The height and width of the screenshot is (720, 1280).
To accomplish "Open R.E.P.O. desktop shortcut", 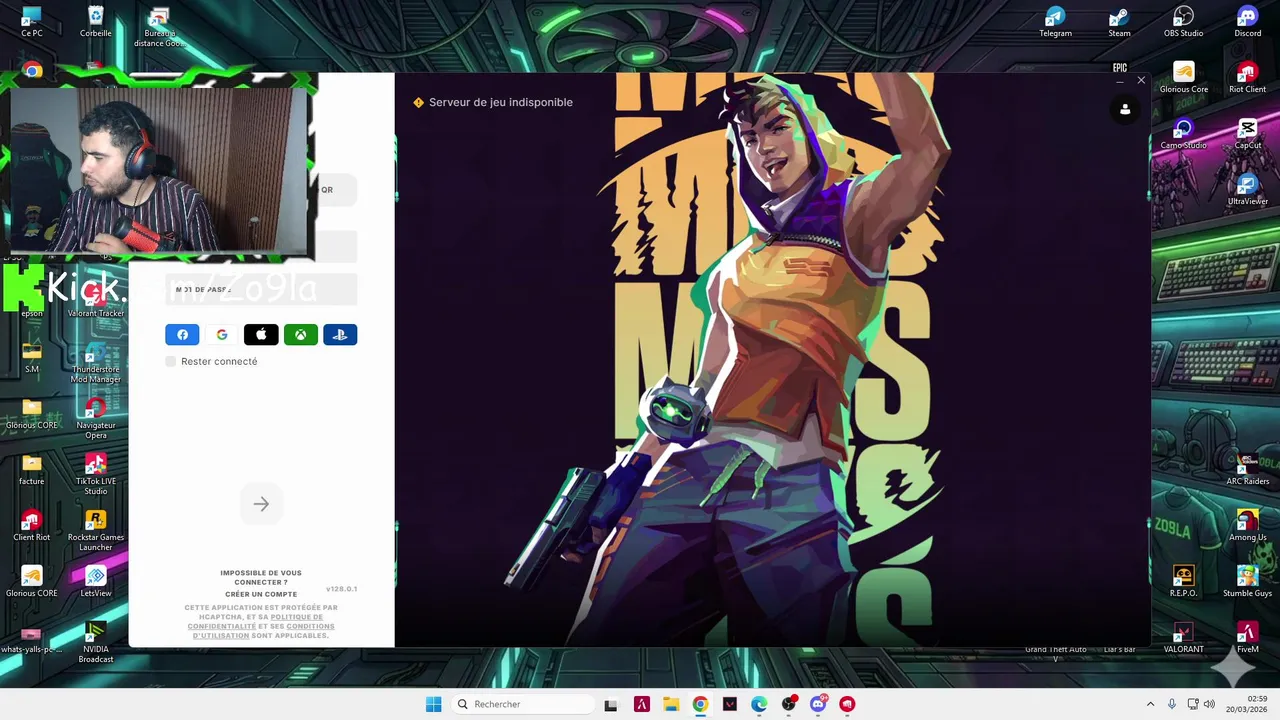I will 1183,582.
